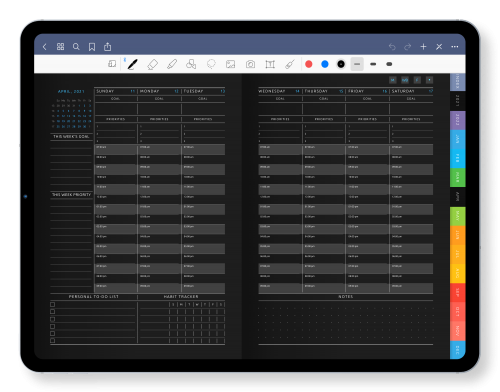Open the INDEX side tab
500x392 pixels.
pos(458,82)
